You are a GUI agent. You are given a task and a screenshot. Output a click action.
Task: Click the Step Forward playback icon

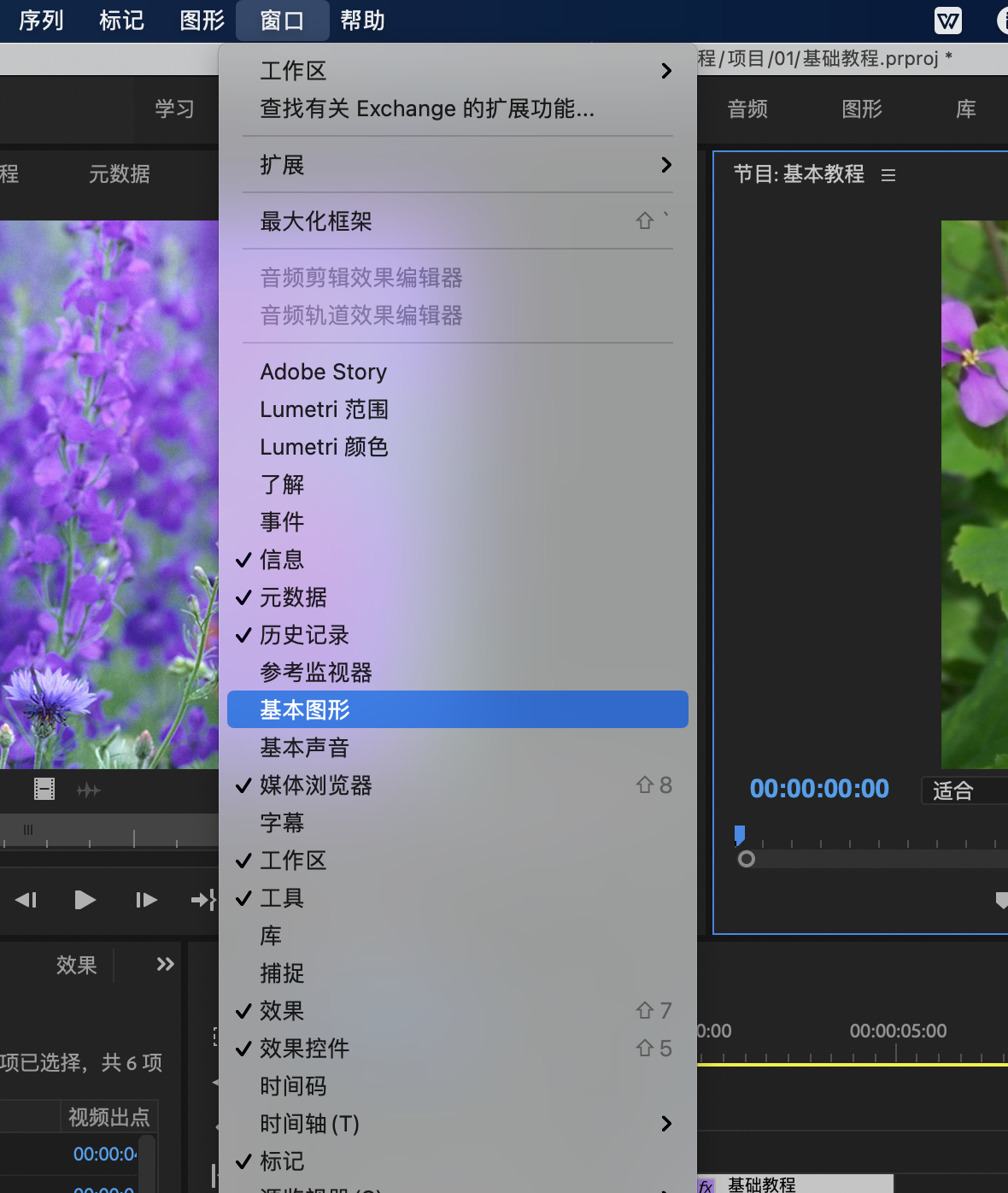point(145,899)
